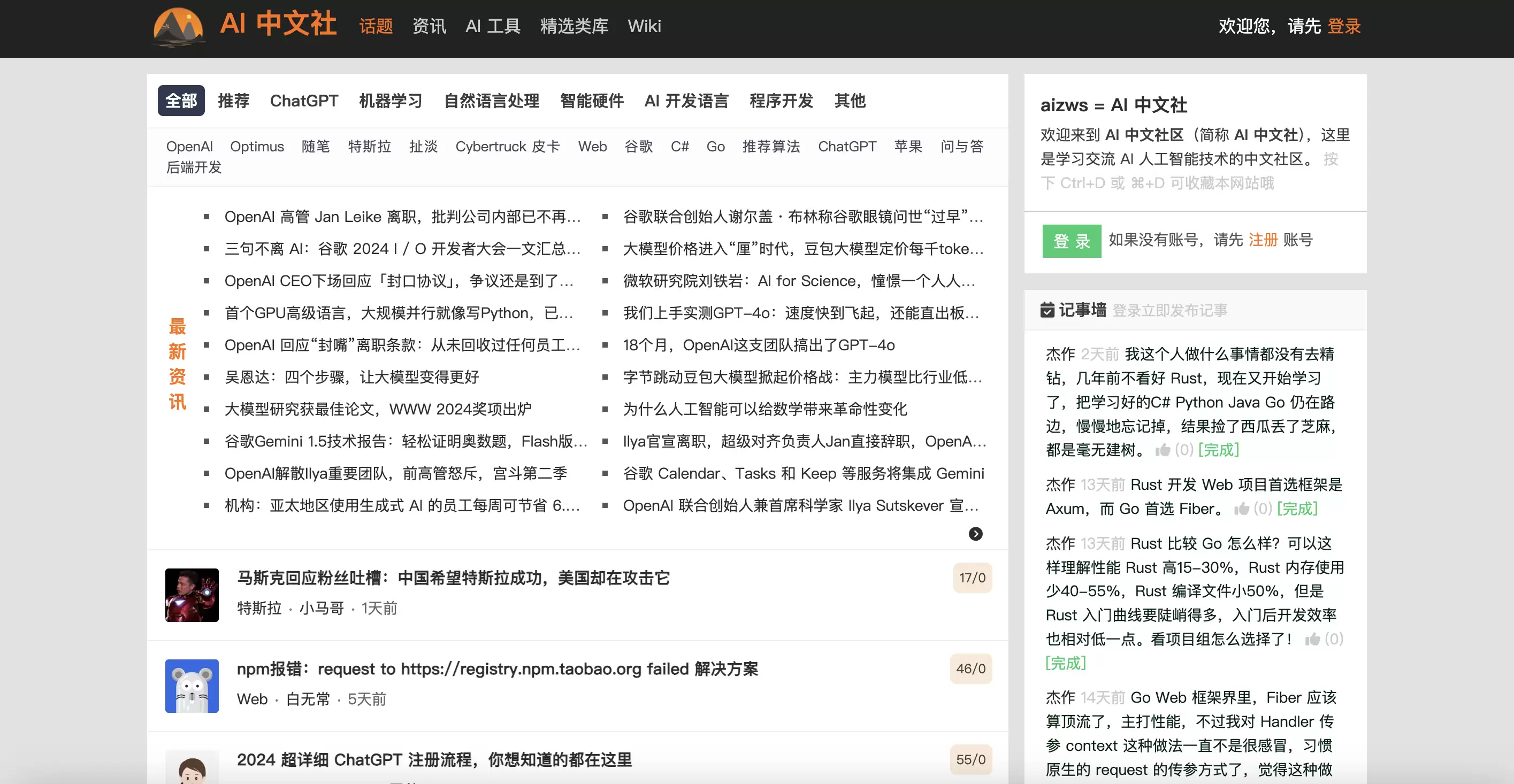Click the Go tag link
The height and width of the screenshot is (784, 1514).
pyautogui.click(x=716, y=147)
